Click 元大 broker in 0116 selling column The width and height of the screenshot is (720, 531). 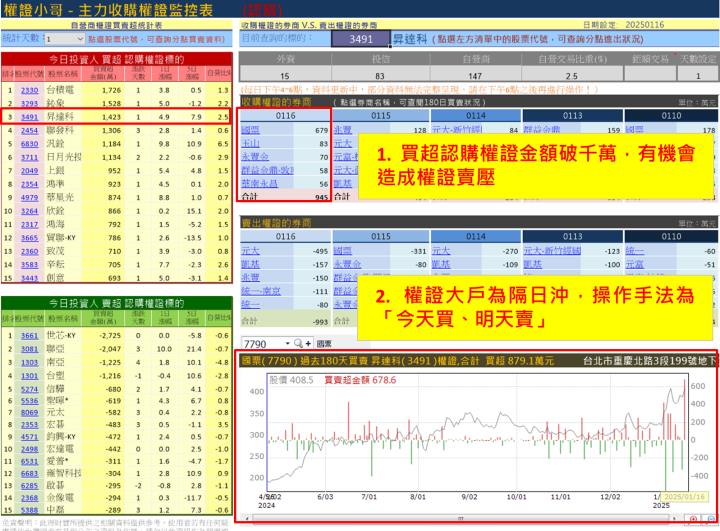[x=250, y=251]
